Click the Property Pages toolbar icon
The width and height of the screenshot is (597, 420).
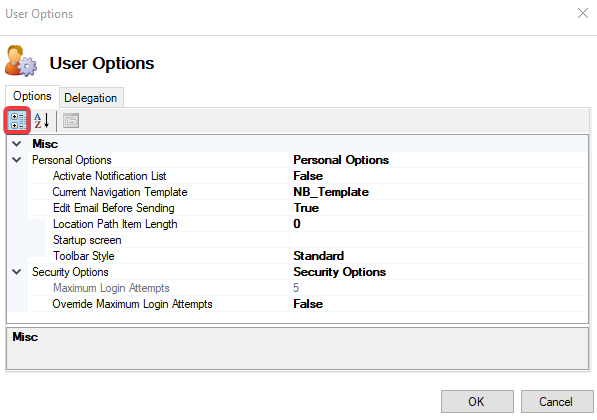(71, 121)
